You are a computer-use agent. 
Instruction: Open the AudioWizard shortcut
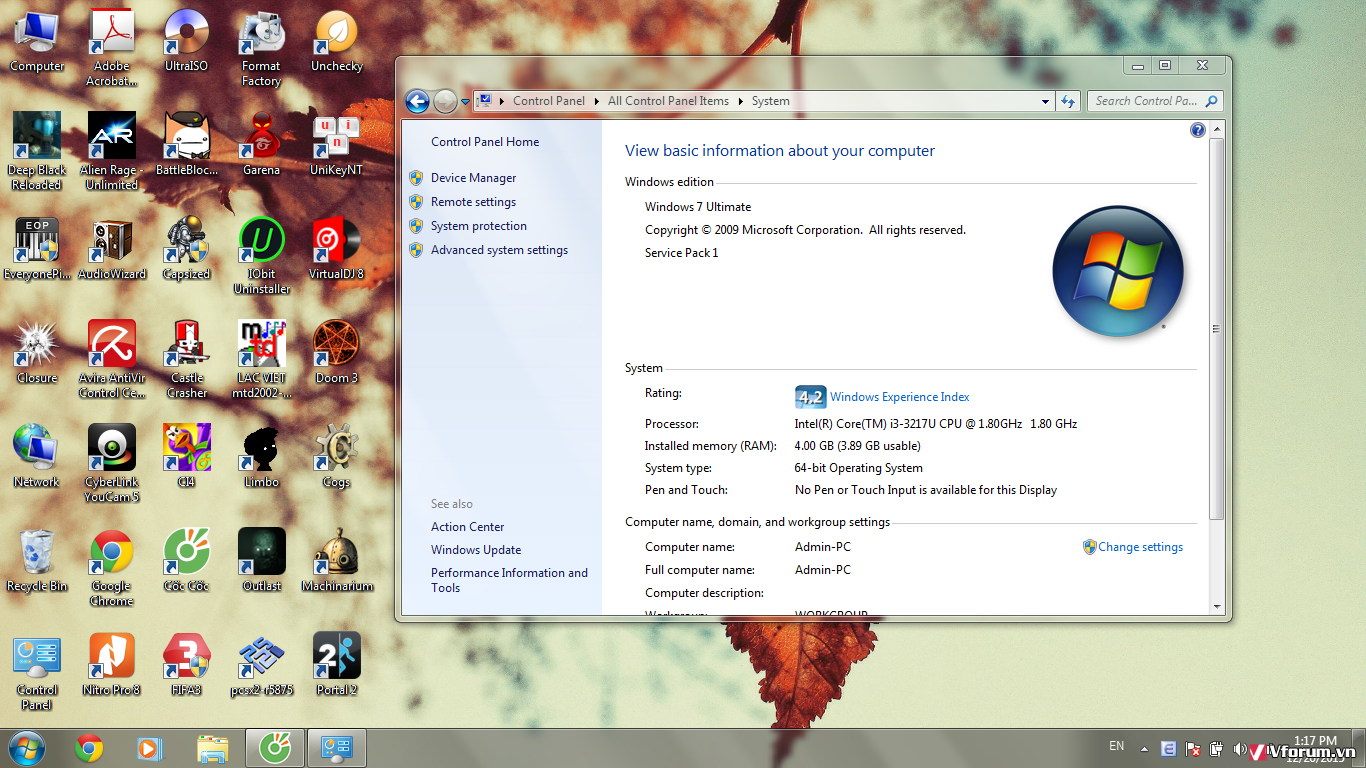point(112,248)
